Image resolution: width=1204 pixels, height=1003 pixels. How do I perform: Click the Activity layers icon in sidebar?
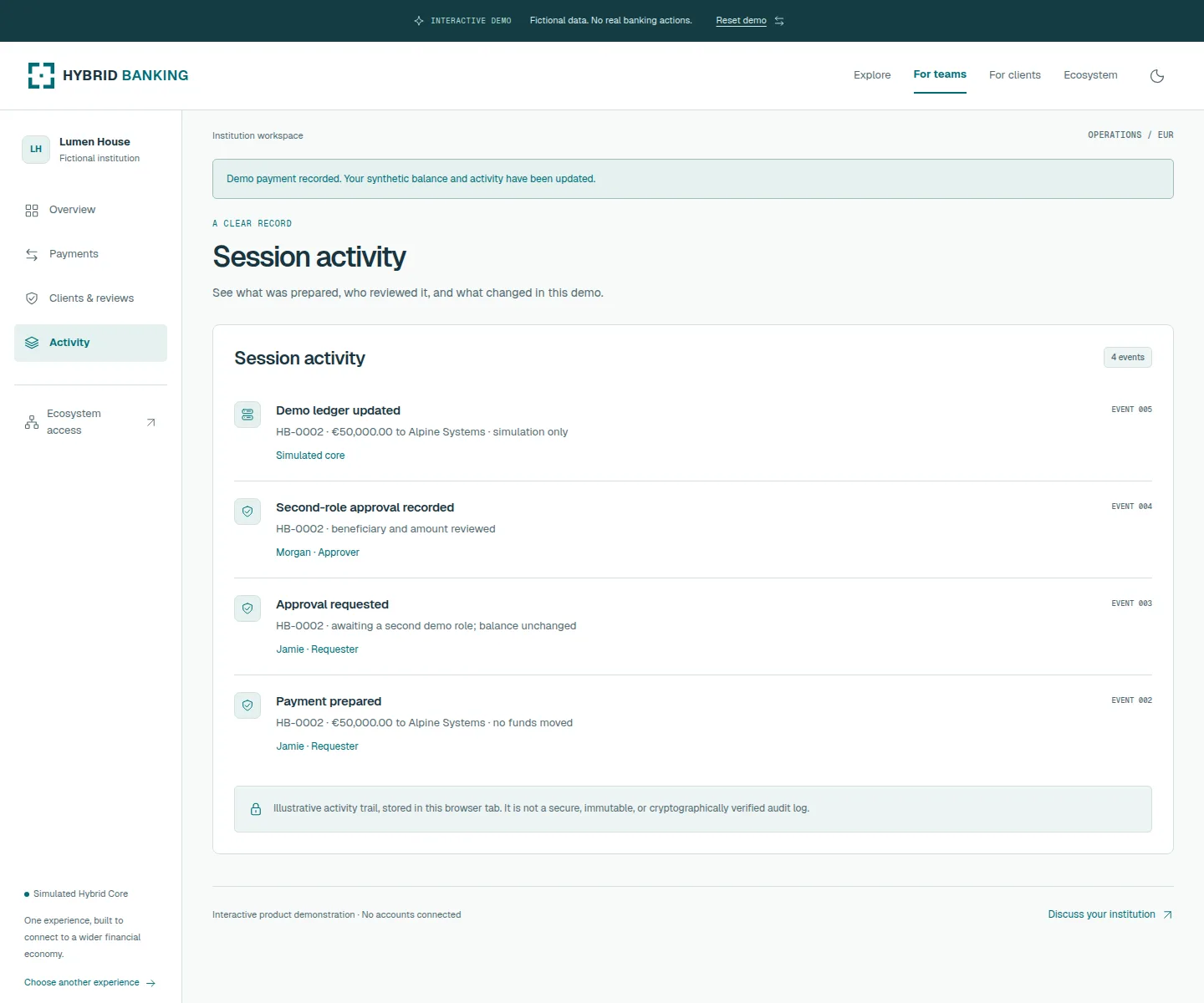click(x=32, y=343)
